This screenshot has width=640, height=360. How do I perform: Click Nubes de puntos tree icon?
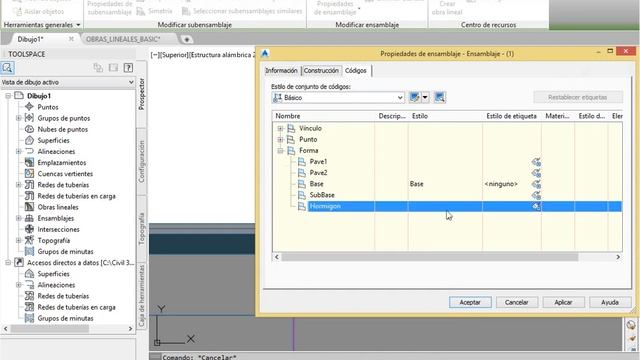tap(29, 129)
